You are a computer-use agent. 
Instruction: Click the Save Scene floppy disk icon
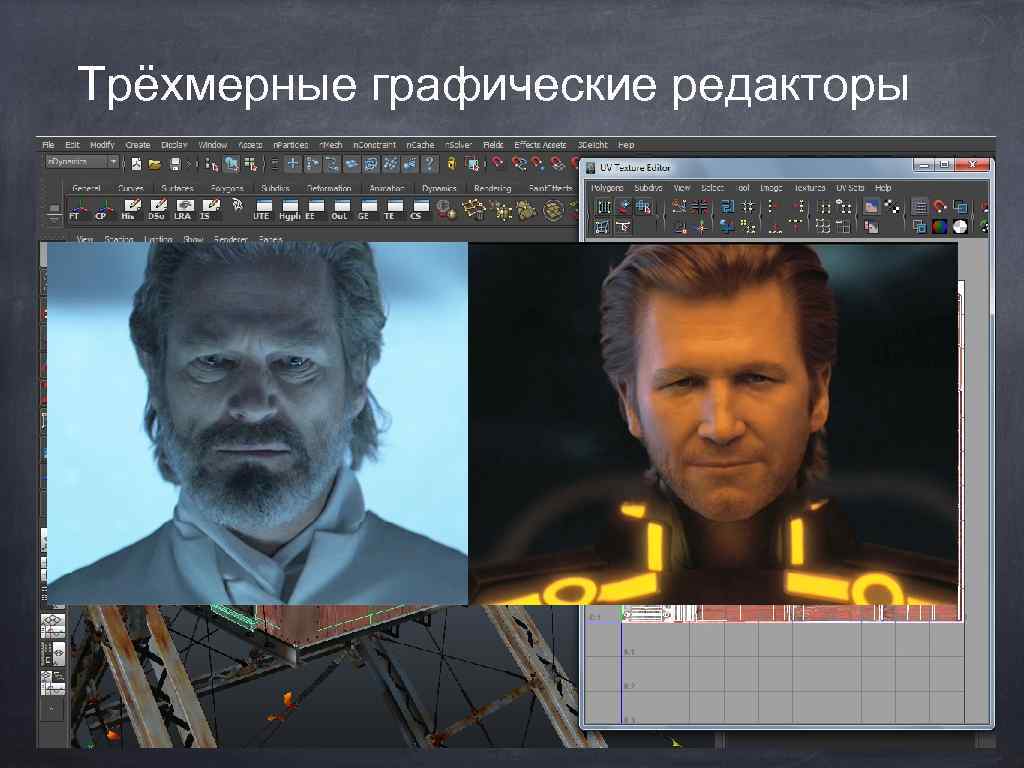tap(174, 164)
